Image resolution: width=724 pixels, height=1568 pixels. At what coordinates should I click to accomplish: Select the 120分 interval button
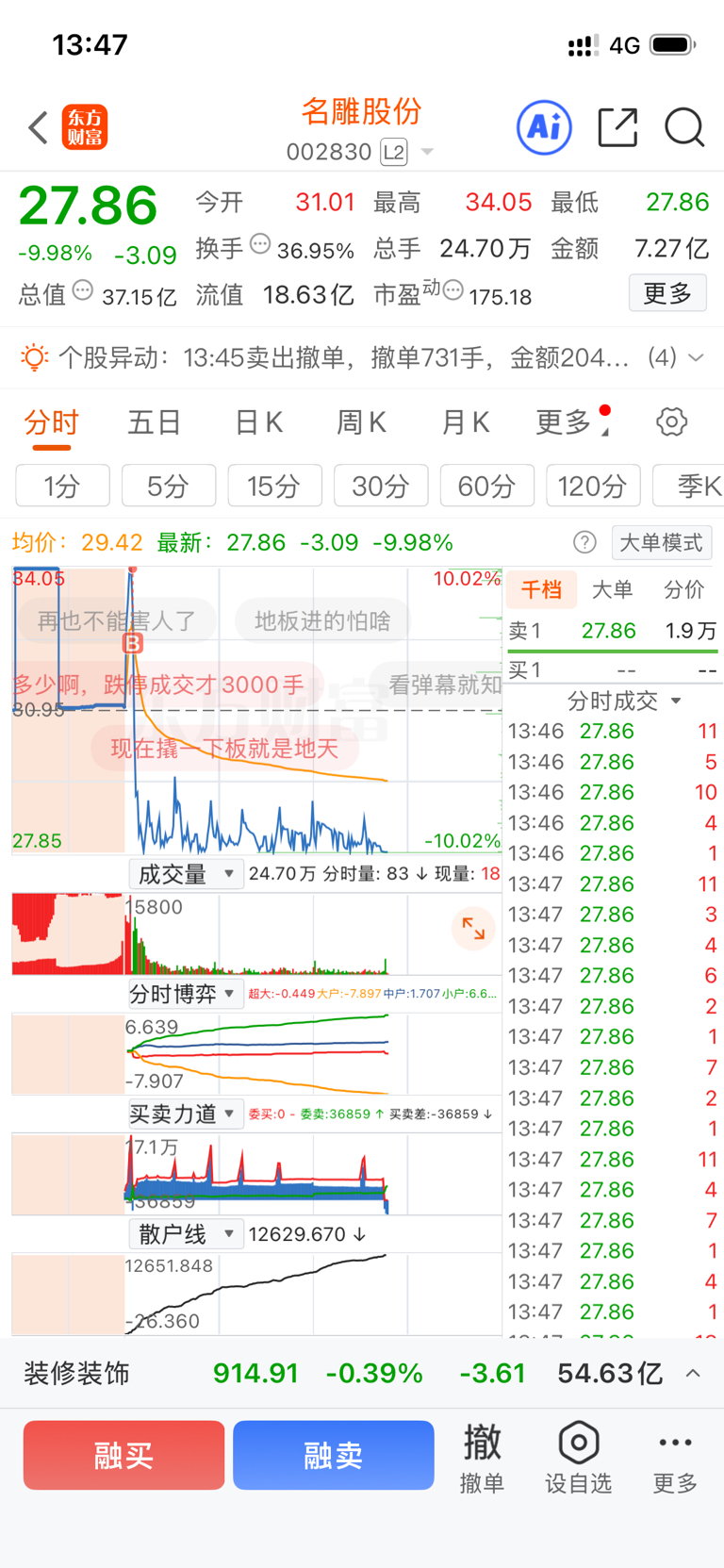coord(593,486)
